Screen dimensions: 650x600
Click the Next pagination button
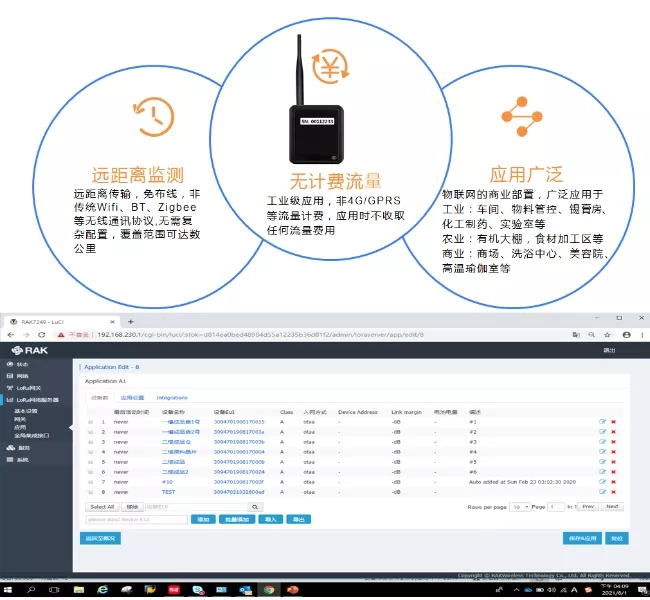[x=612, y=507]
